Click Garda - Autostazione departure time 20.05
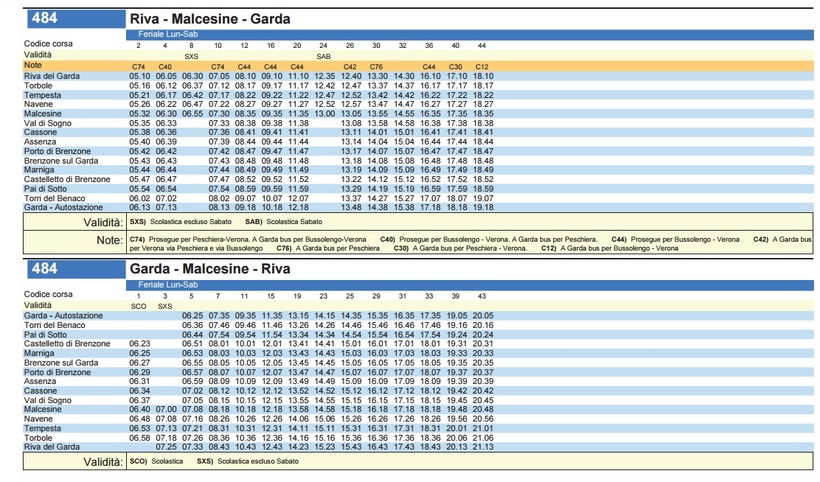The image size is (820, 482). click(x=483, y=316)
